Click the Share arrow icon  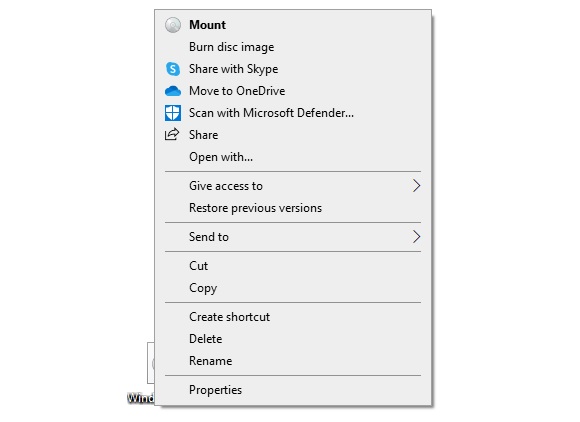coord(172,134)
